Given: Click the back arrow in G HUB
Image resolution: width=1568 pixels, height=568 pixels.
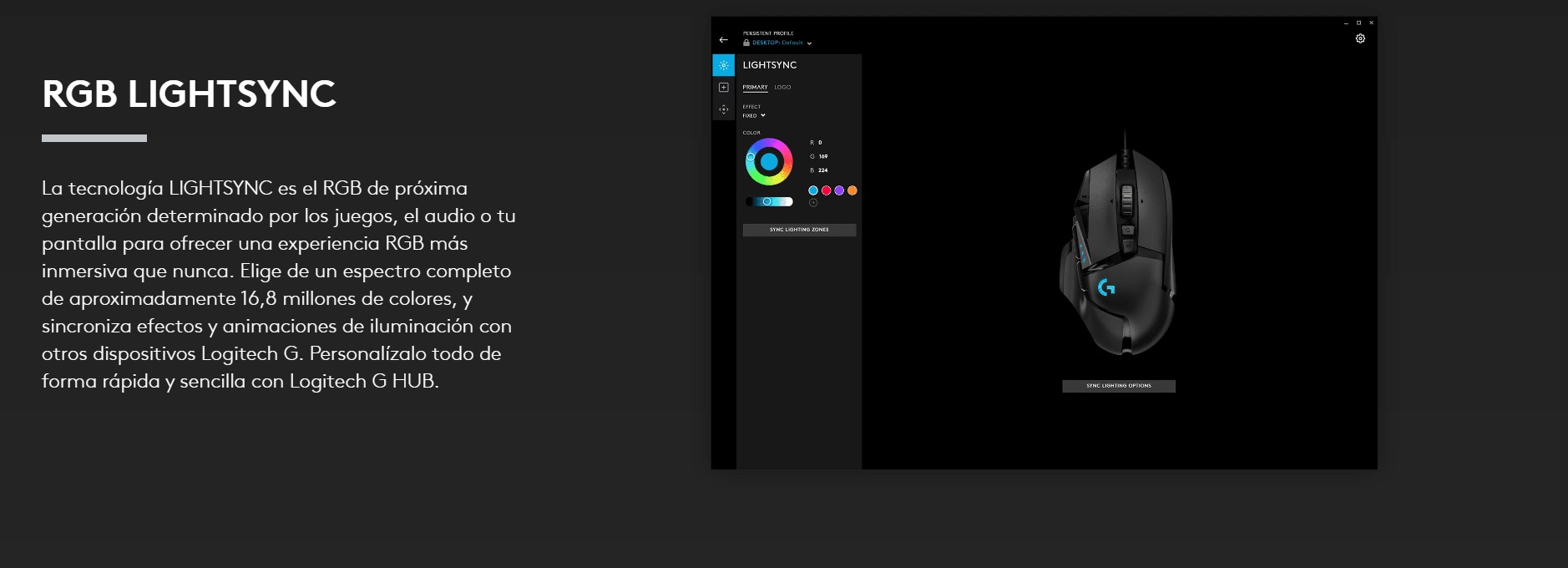Looking at the screenshot, I should [723, 40].
